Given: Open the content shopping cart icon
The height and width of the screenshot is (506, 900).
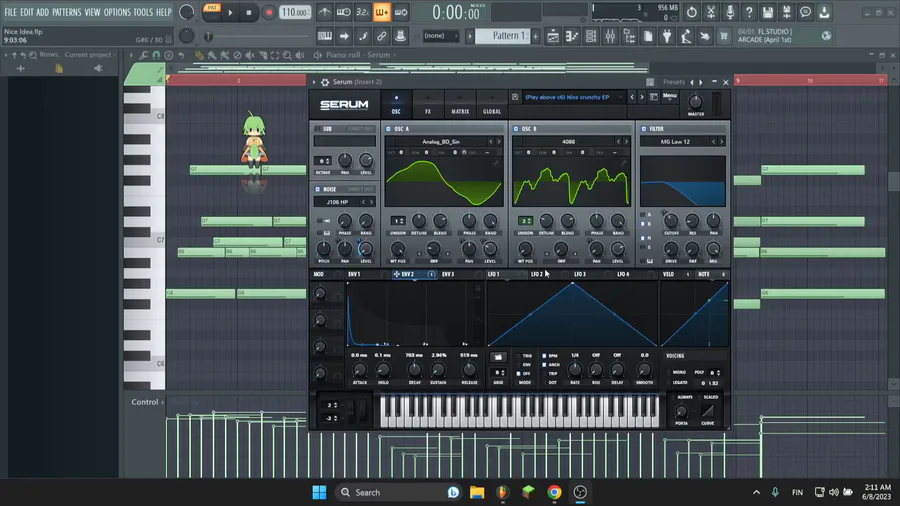Looking at the screenshot, I should [723, 36].
